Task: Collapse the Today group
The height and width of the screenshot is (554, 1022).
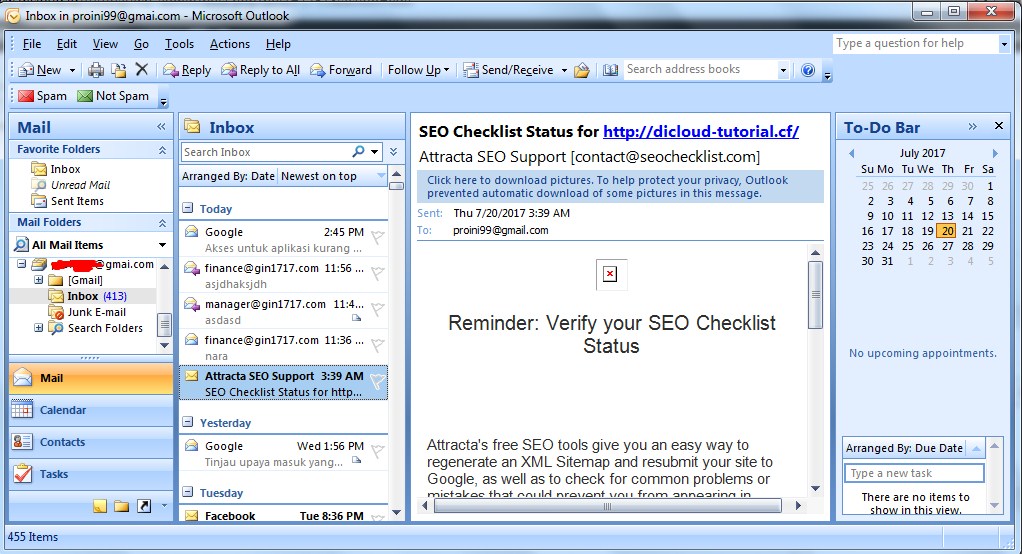Action: click(x=188, y=209)
